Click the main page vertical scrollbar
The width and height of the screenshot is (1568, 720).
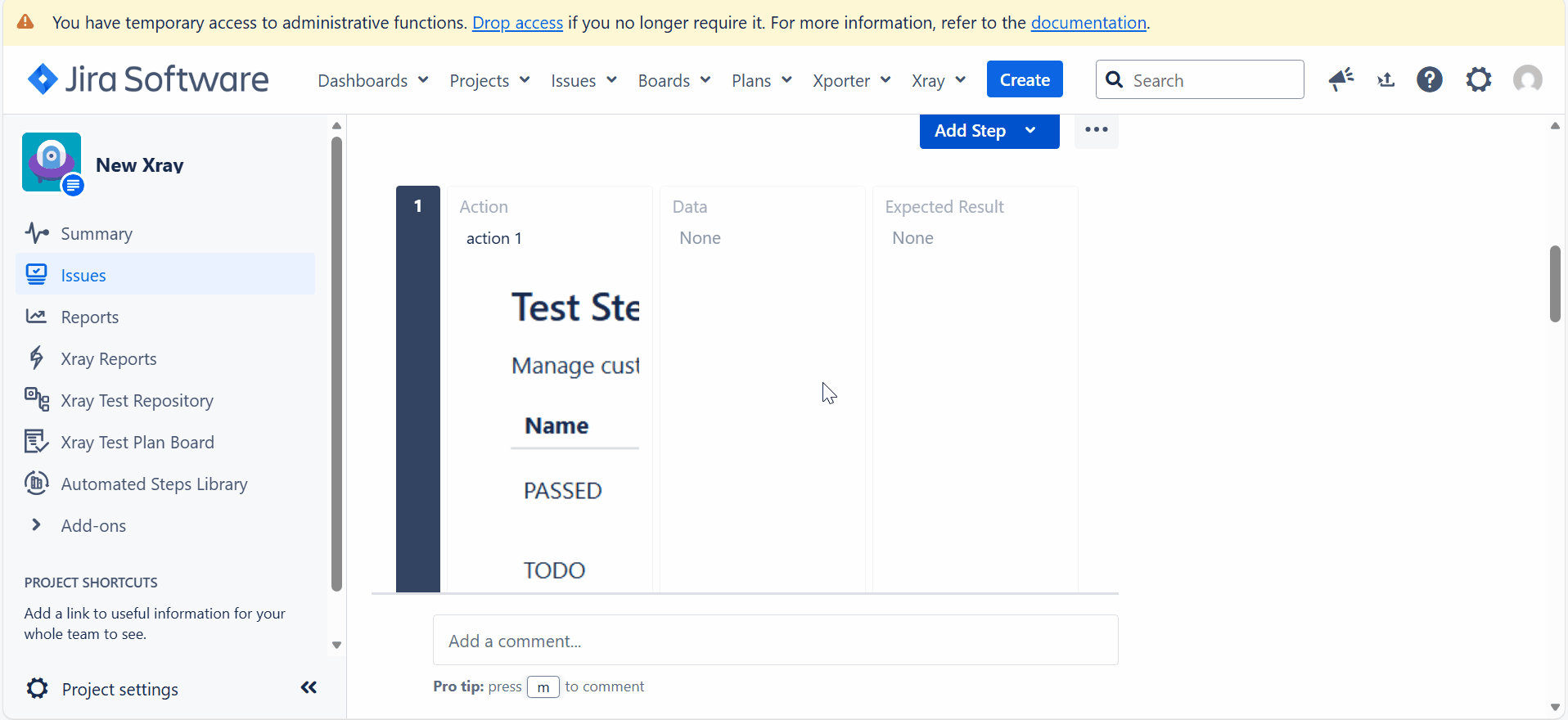(x=1555, y=283)
